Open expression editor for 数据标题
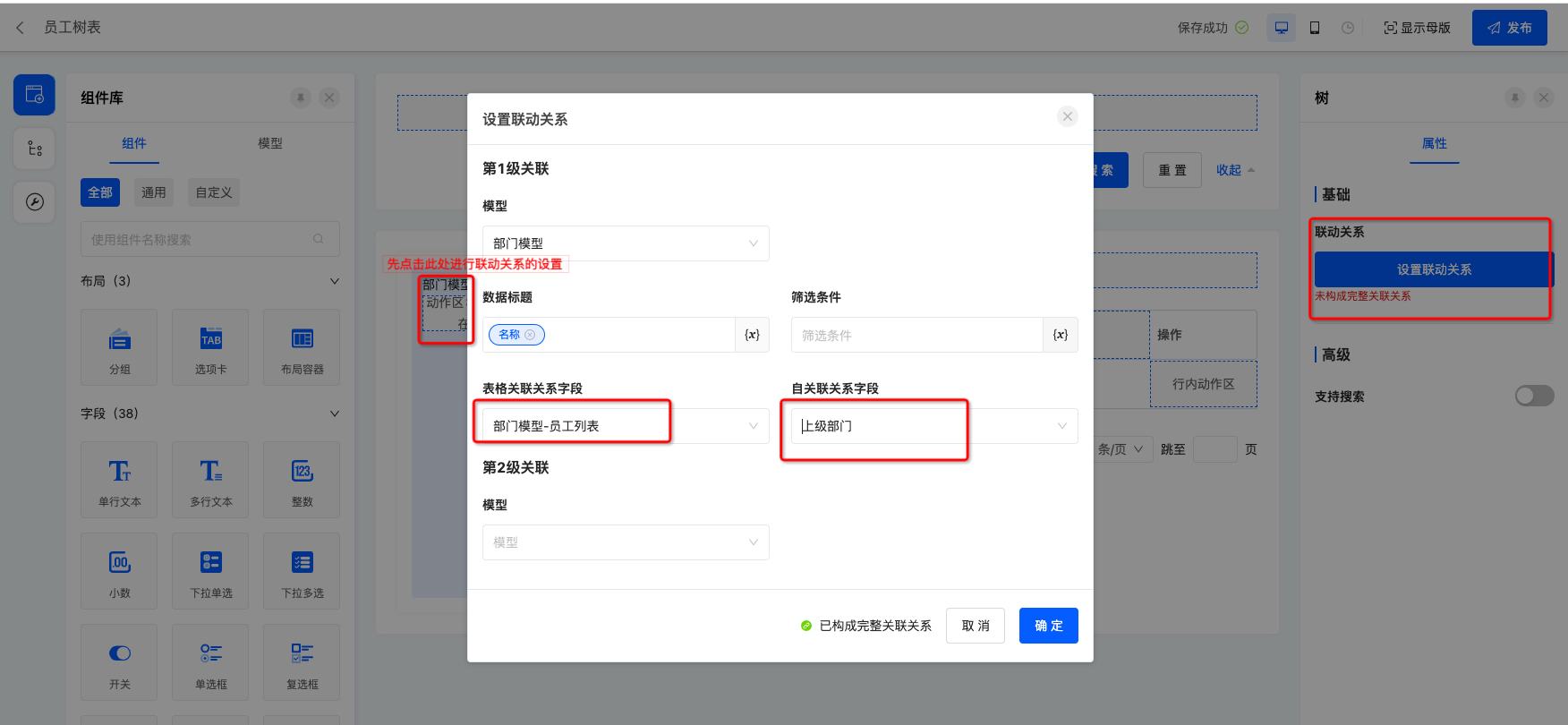Viewport: 1568px width, 725px height. click(x=753, y=335)
